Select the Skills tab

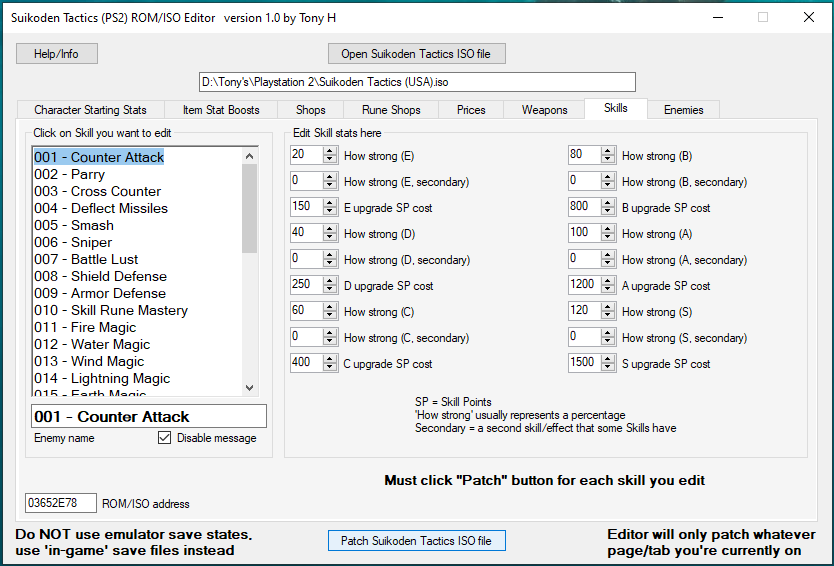coord(615,108)
